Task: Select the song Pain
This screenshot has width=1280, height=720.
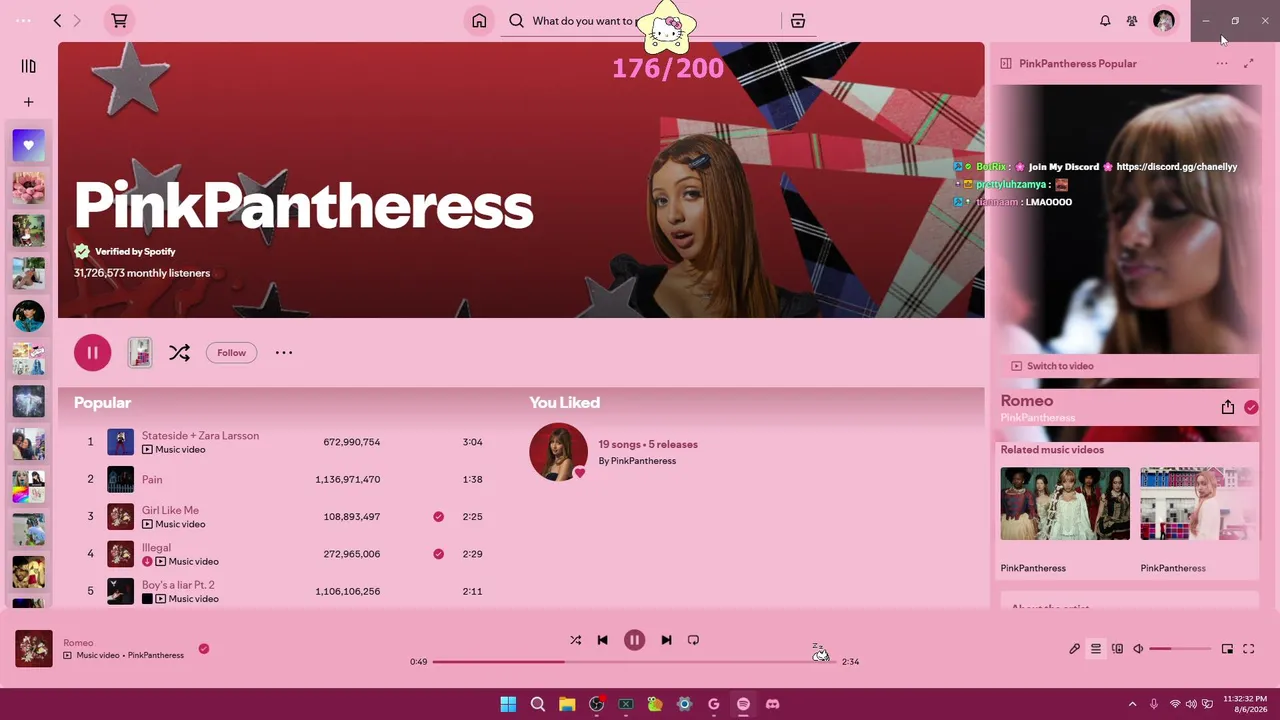Action: [152, 480]
